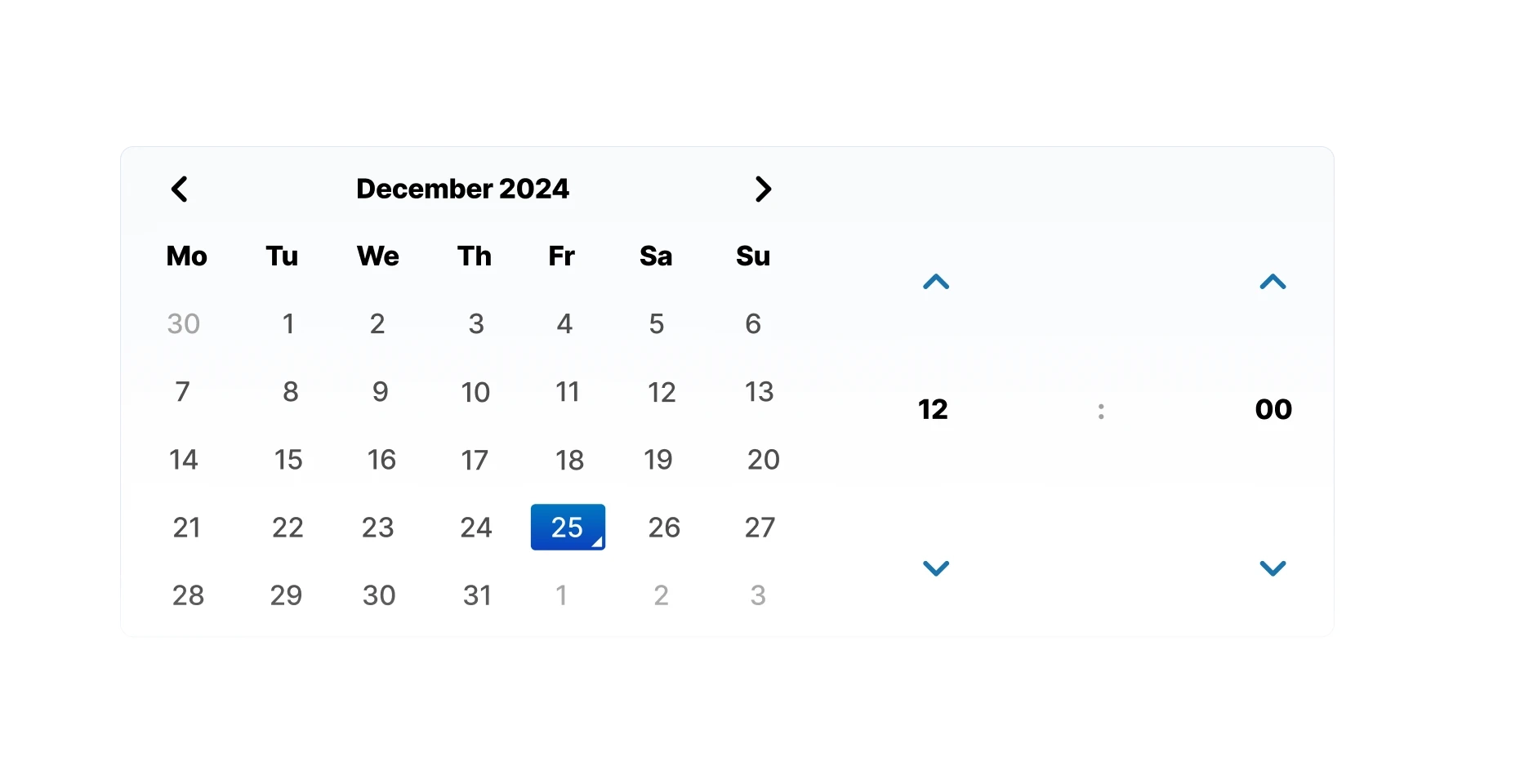
Task: Click the hour field showing 12
Action: point(933,409)
